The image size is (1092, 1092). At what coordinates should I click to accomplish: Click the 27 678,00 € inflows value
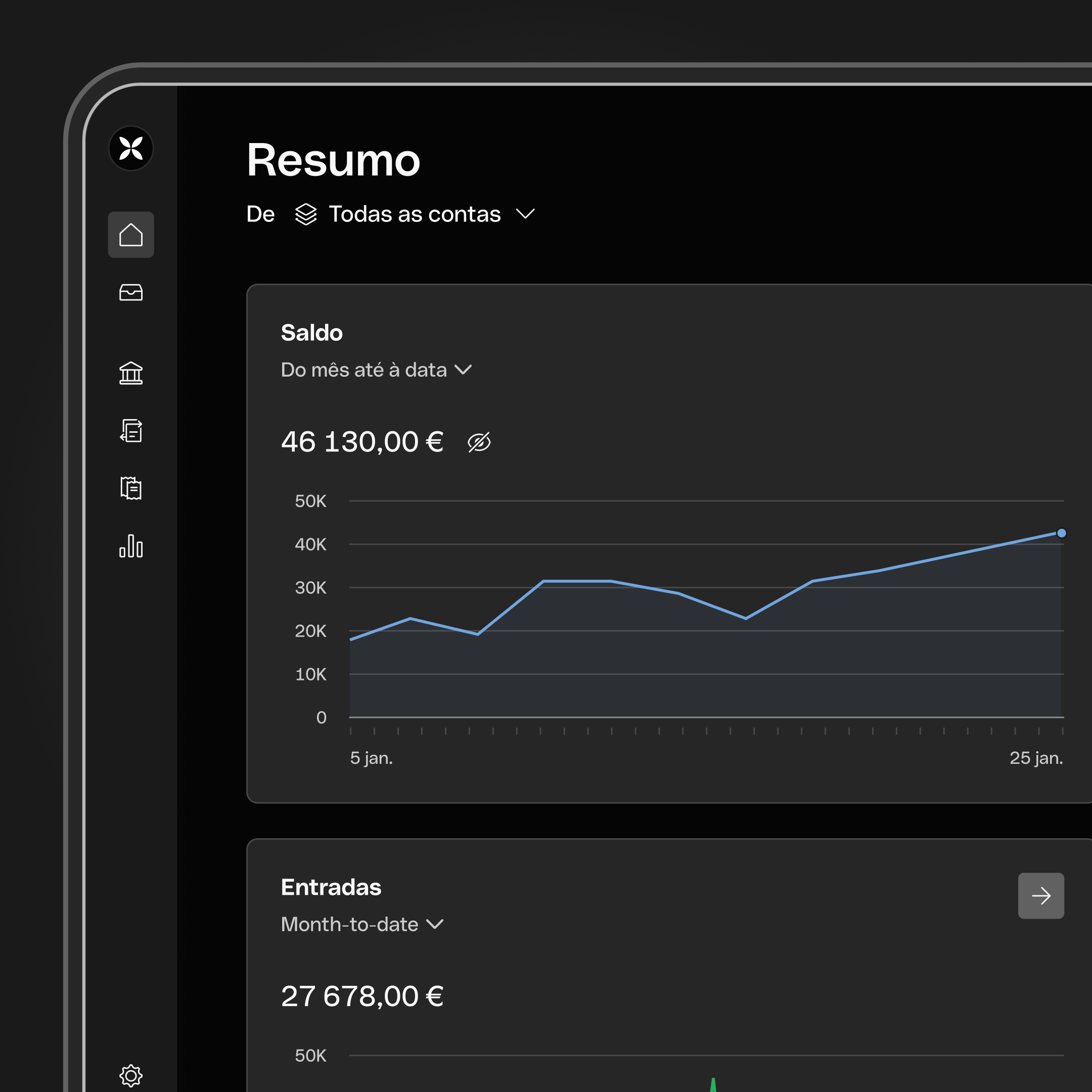[x=362, y=996]
